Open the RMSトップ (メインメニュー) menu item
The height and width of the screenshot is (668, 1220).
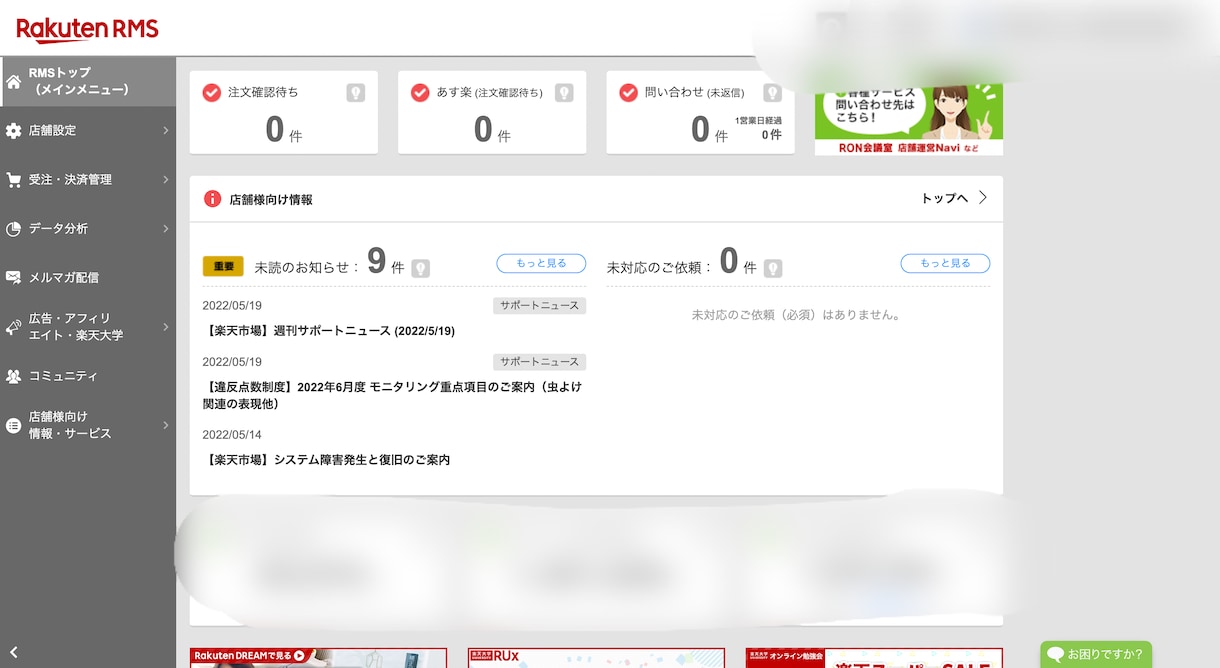pyautogui.click(x=88, y=82)
